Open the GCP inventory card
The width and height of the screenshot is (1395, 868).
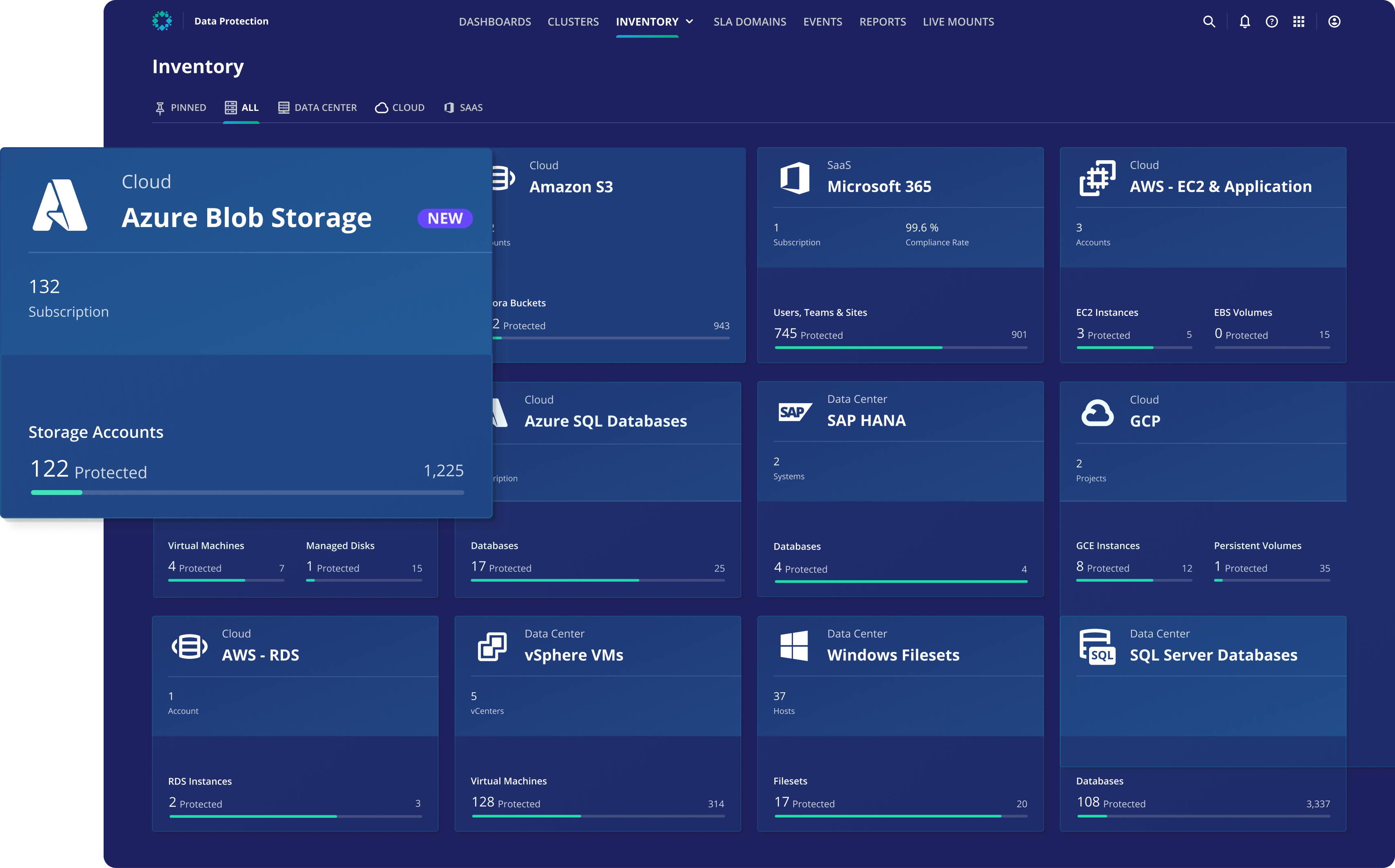1145,421
